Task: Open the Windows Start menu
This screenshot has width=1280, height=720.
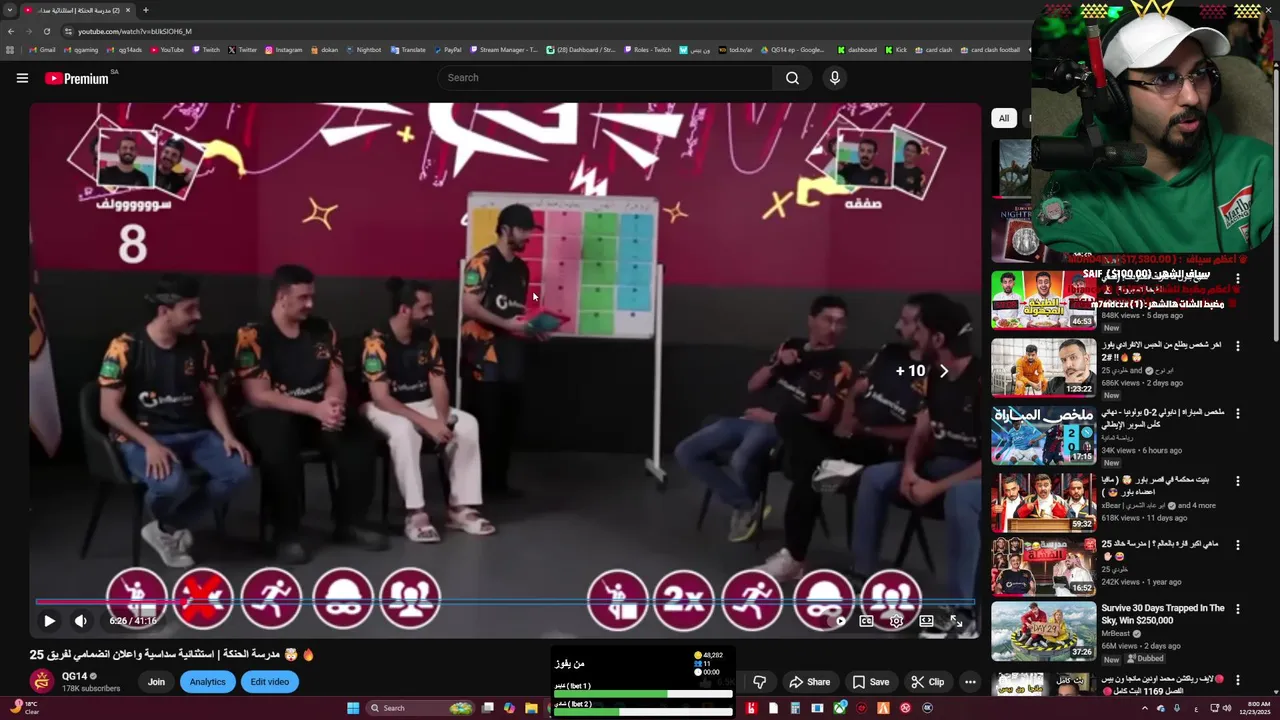Action: [353, 708]
